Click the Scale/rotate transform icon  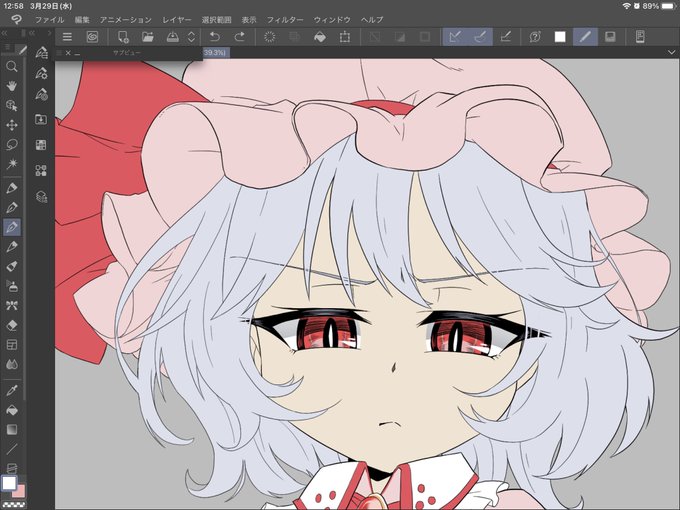click(345, 37)
